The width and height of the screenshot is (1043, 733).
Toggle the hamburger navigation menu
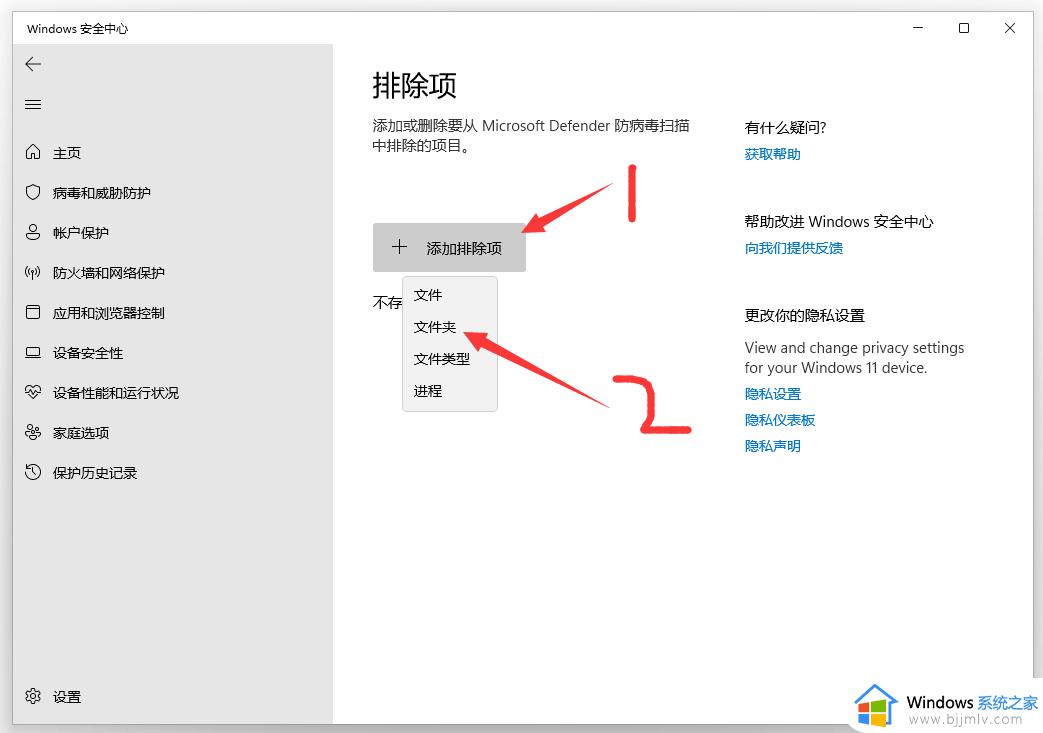pyautogui.click(x=33, y=104)
